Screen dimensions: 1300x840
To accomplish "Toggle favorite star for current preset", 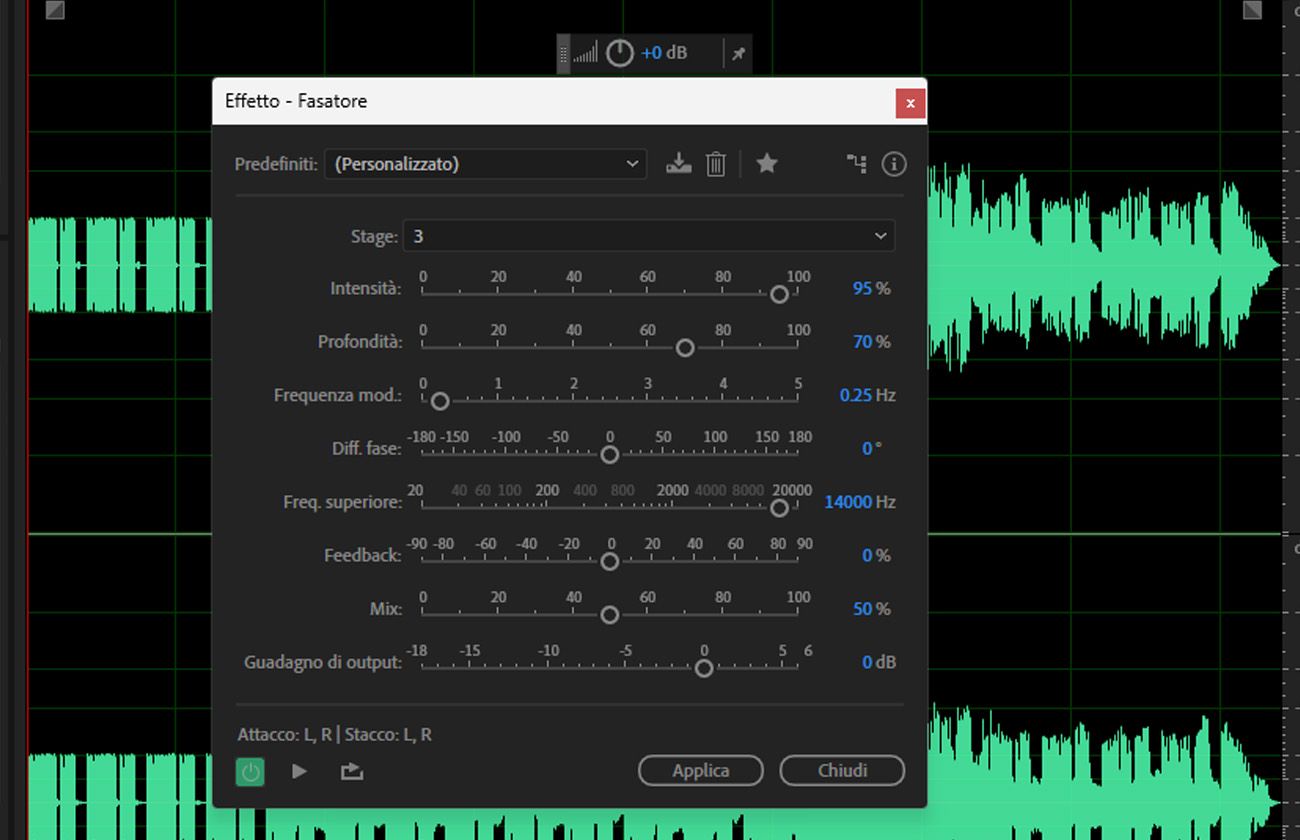I will point(767,163).
